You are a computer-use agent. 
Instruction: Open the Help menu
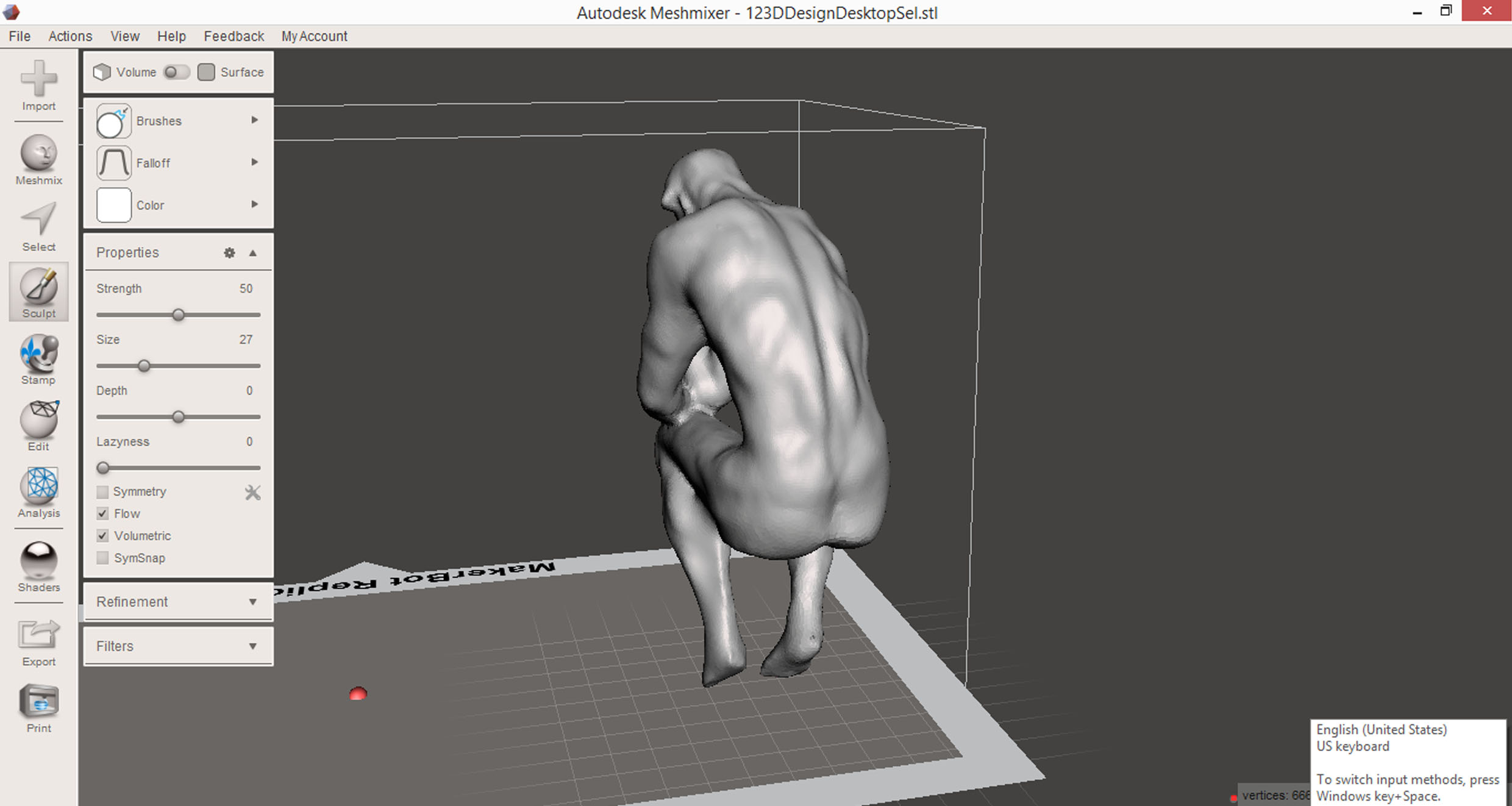pos(171,36)
